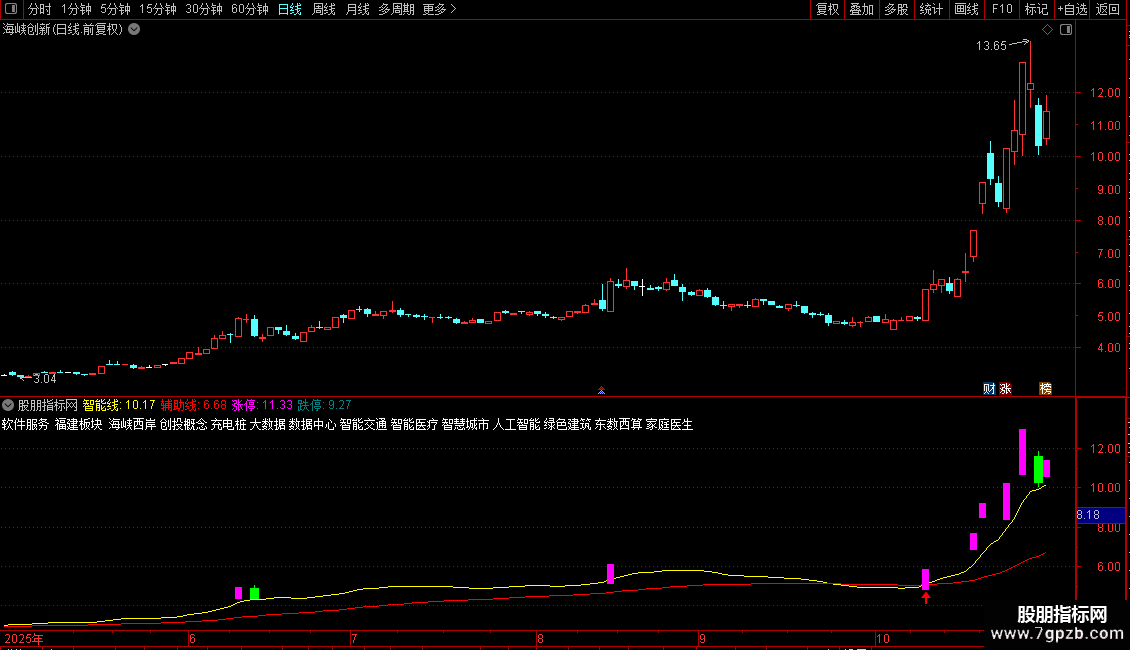Toggle the side panel icon on chart
The height and width of the screenshot is (650, 1130).
[x=1066, y=30]
